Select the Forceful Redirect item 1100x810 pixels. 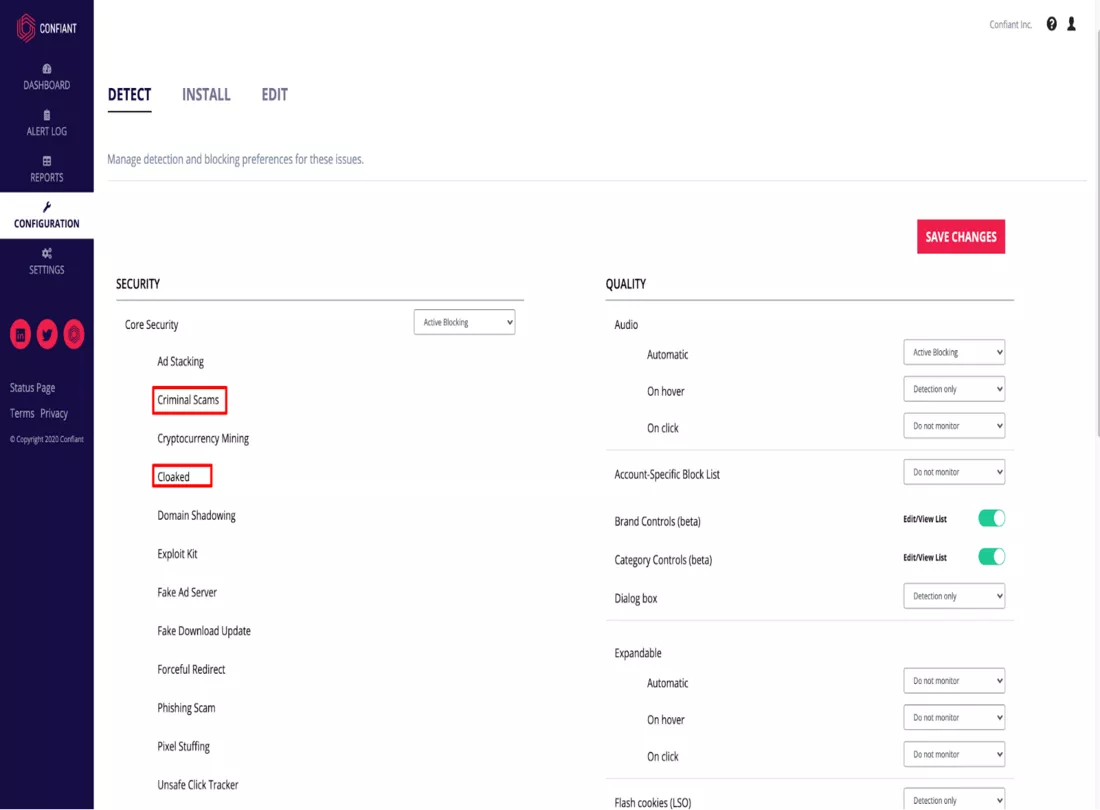[x=191, y=670]
